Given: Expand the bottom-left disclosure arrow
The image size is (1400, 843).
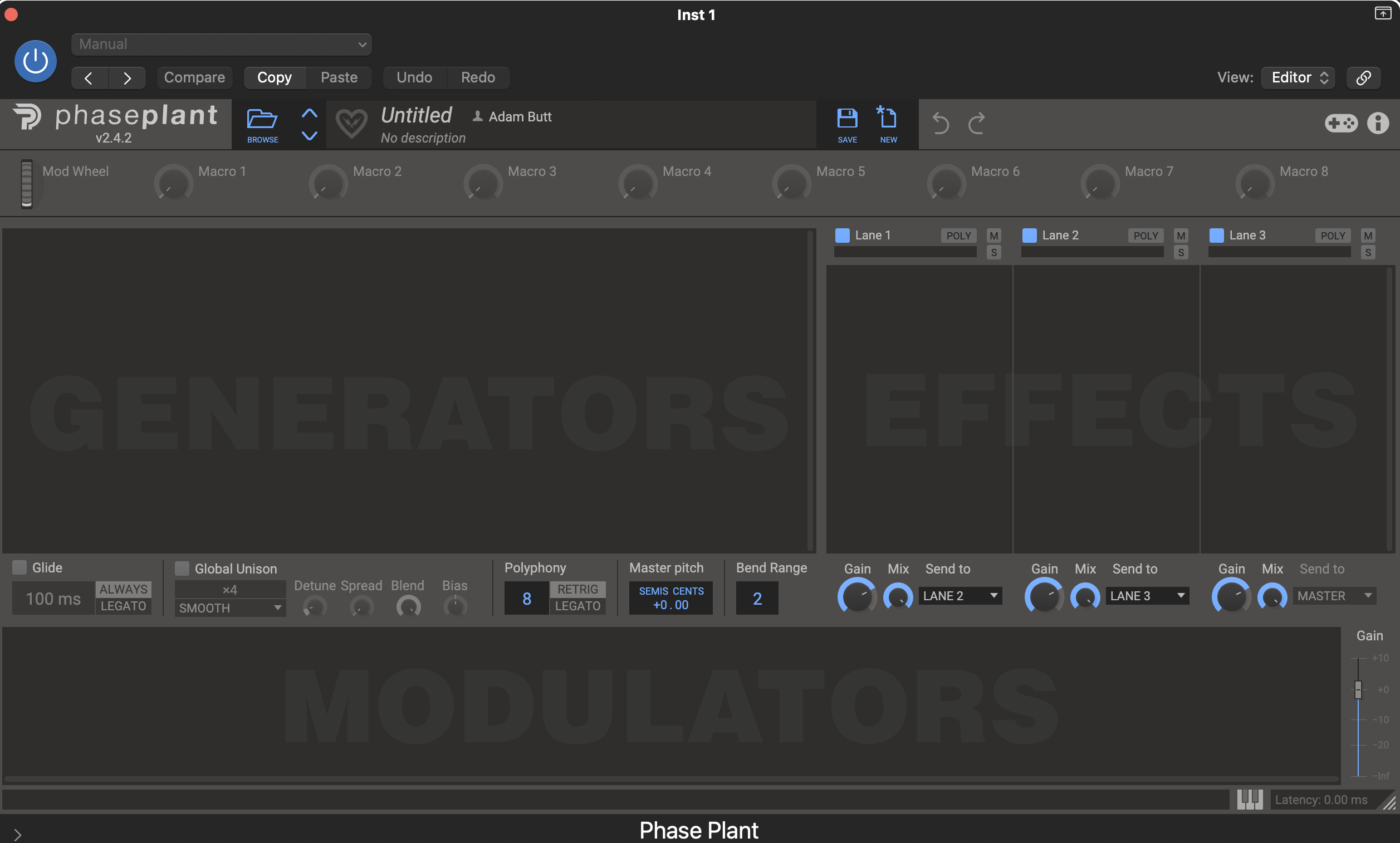Looking at the screenshot, I should tap(17, 834).
